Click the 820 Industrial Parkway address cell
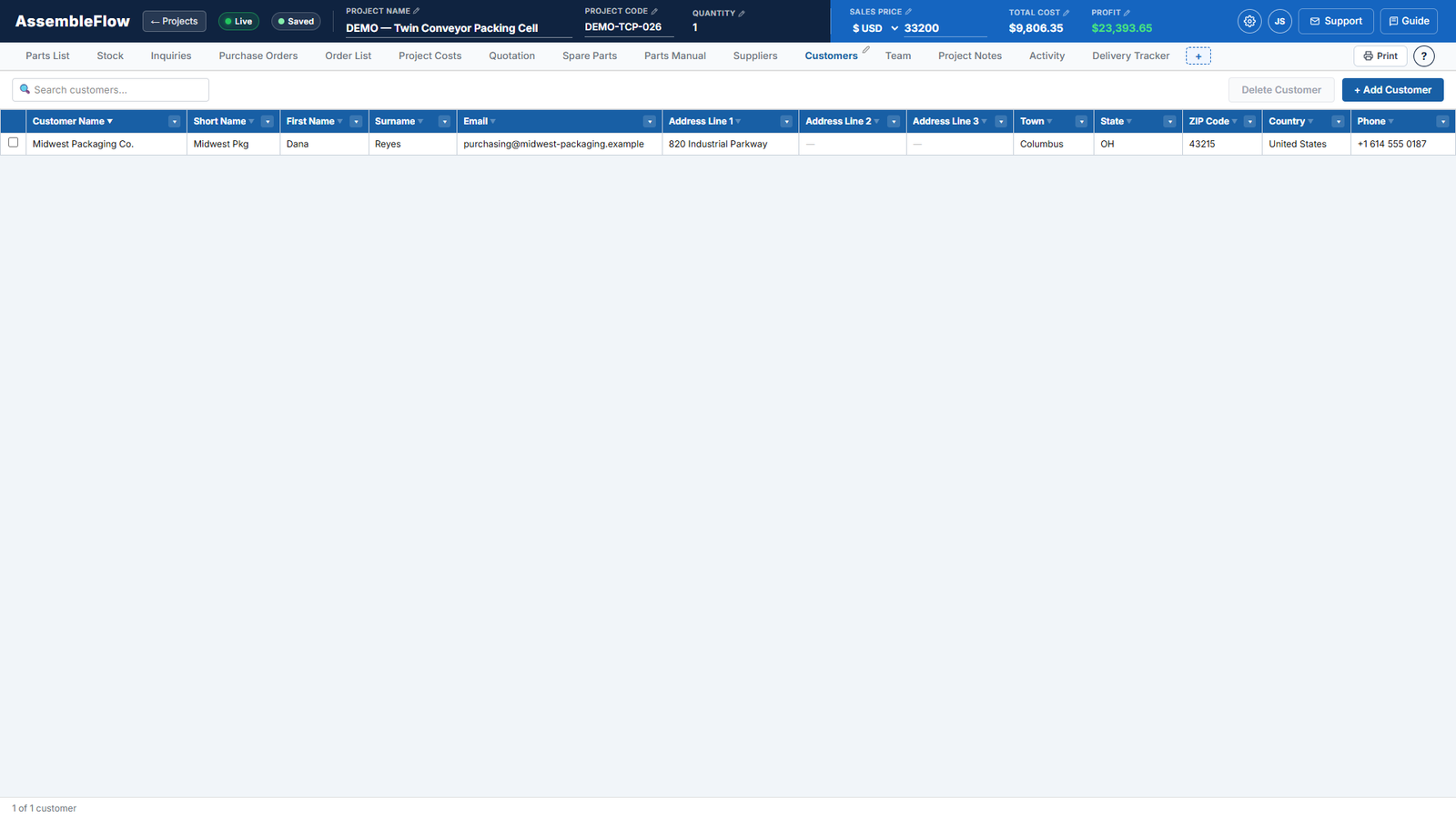The image size is (1456, 819). click(730, 144)
